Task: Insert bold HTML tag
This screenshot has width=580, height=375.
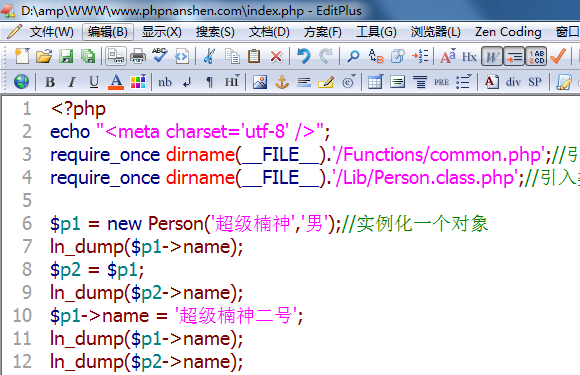Action: point(50,82)
